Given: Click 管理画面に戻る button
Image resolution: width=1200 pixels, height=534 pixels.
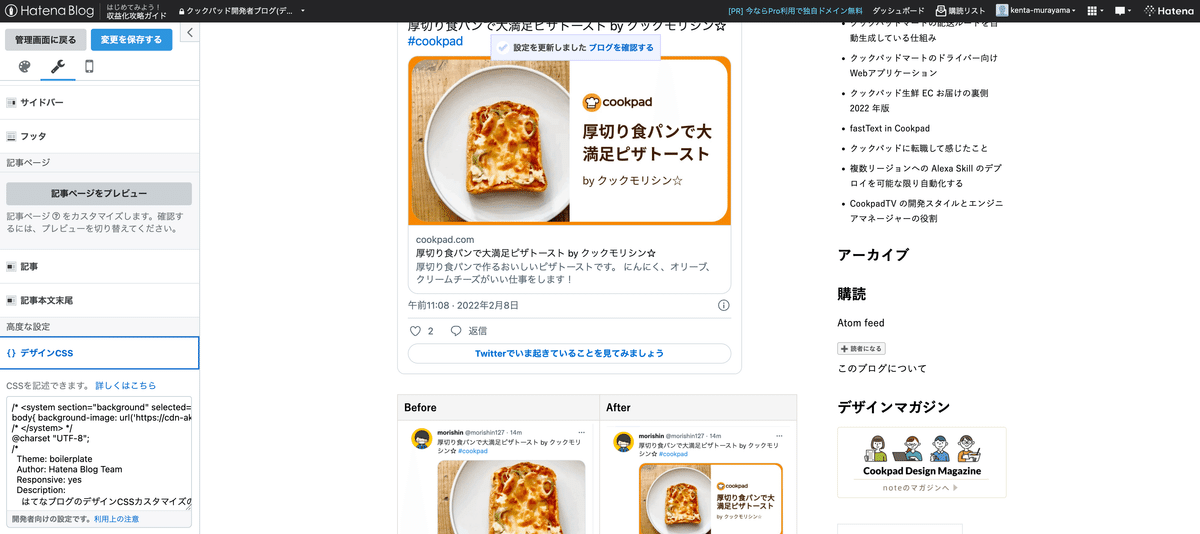Looking at the screenshot, I should tap(45, 40).
